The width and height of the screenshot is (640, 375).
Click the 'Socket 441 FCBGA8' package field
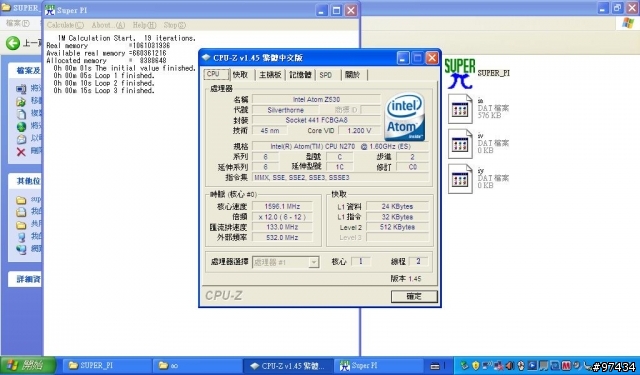(316, 120)
